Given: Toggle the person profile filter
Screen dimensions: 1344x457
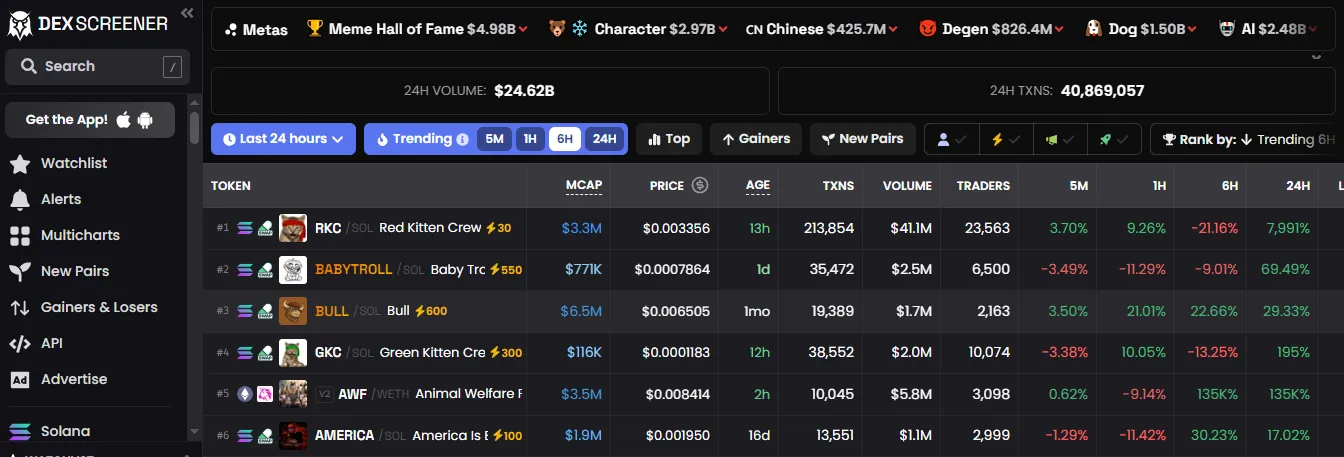Looking at the screenshot, I should [951, 140].
